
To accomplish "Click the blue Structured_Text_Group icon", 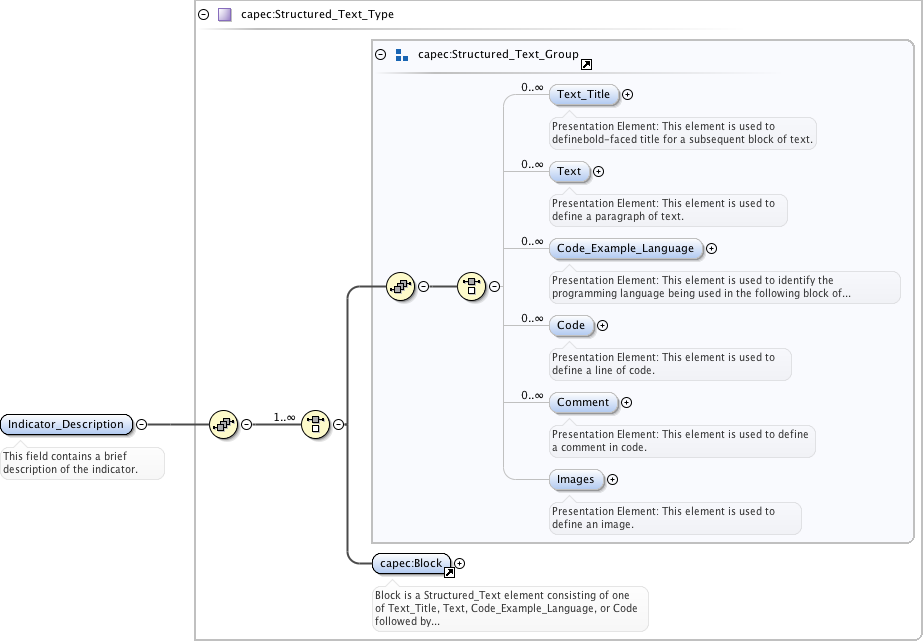I will 401,55.
